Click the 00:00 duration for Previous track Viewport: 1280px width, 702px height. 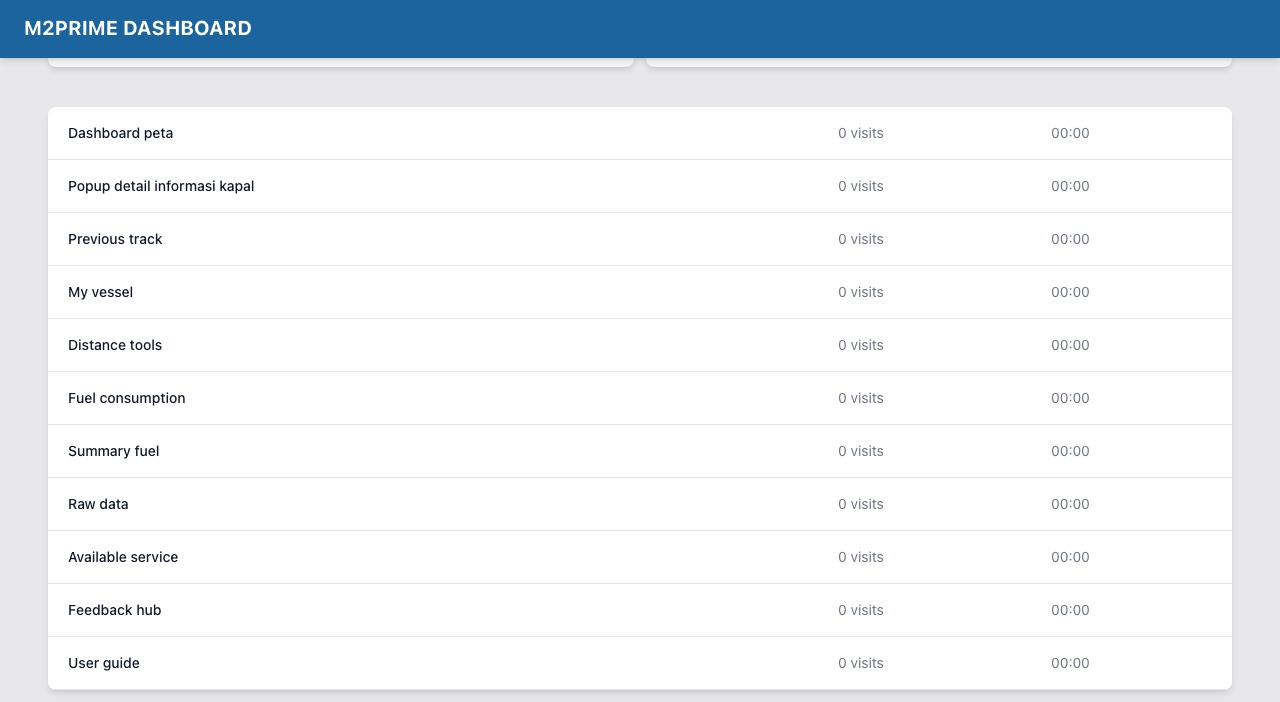1070,239
